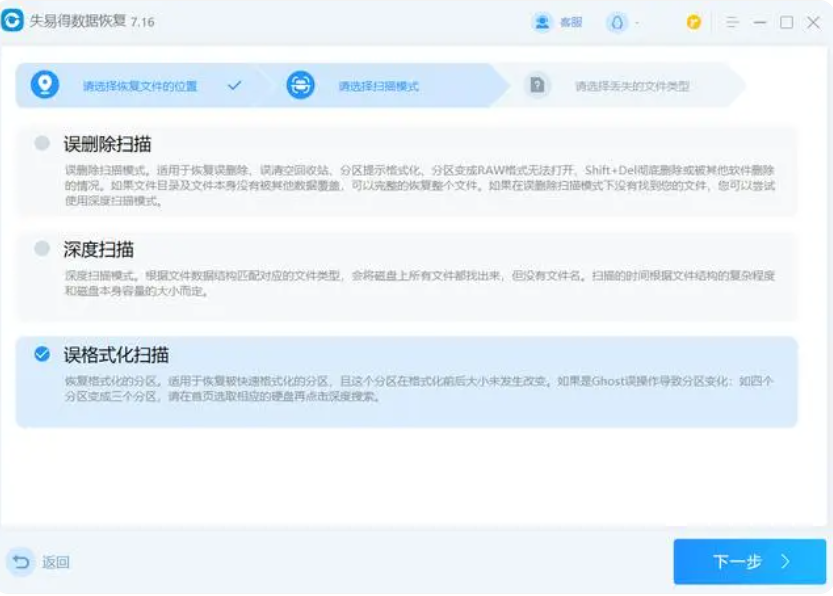833x596 pixels.
Task: Click the 下一步 next button
Action: (749, 562)
